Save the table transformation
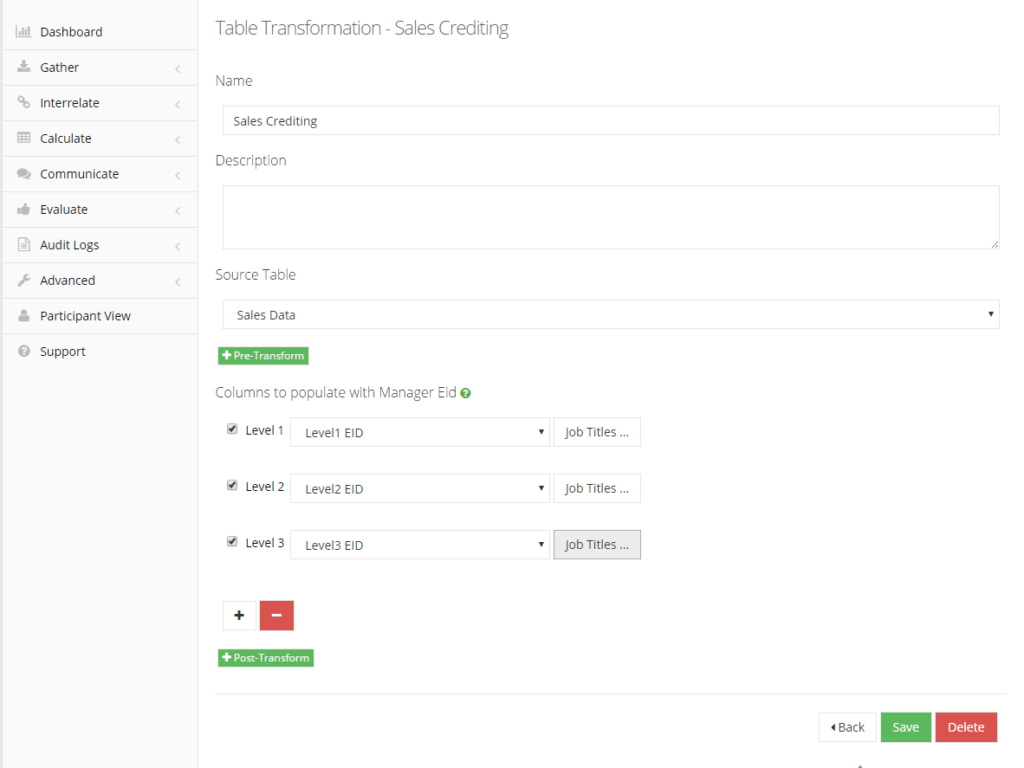Image resolution: width=1024 pixels, height=768 pixels. click(905, 727)
